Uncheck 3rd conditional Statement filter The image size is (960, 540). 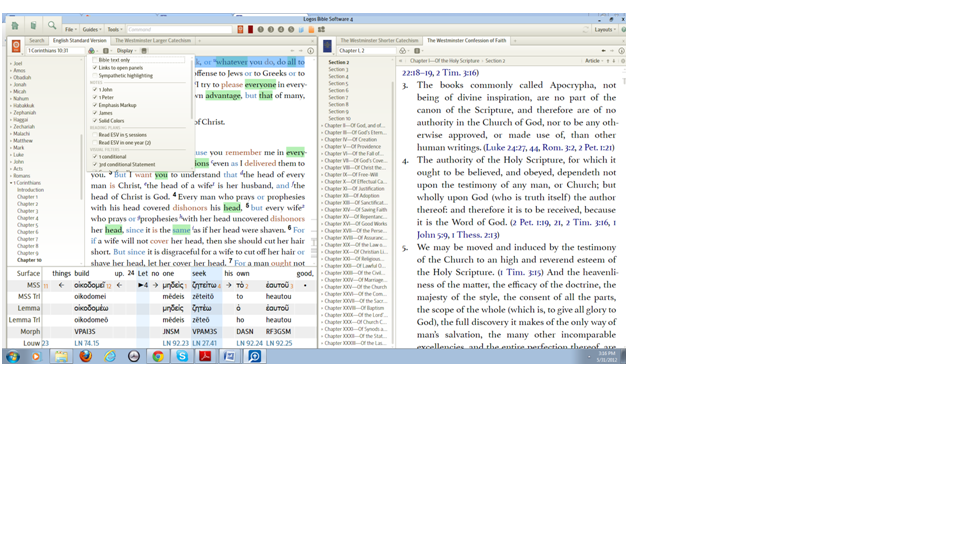pos(95,165)
